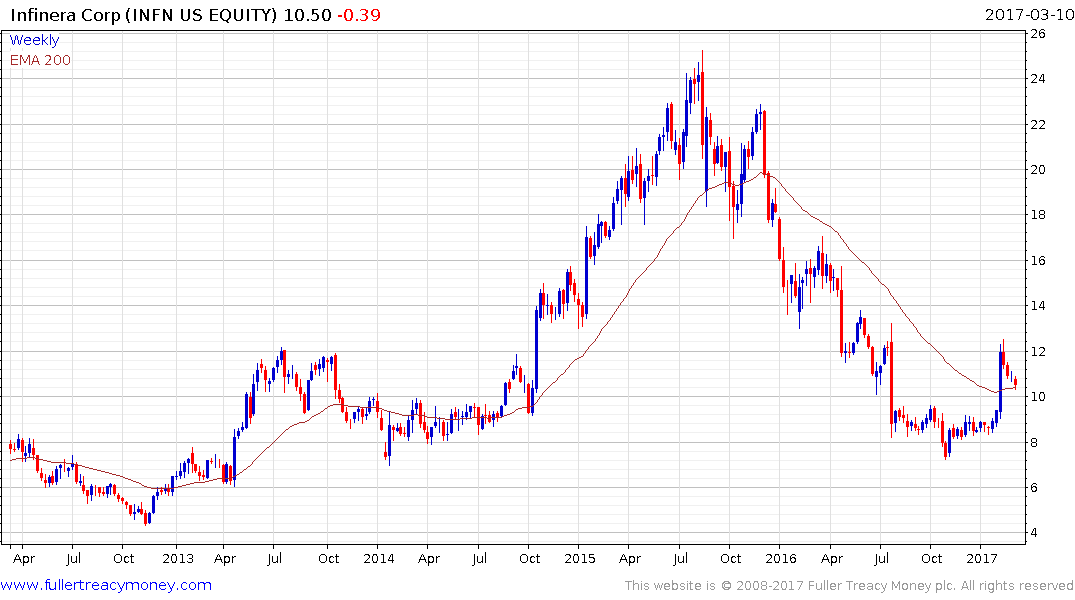
Task: Click the price change value -0.39
Action: click(359, 14)
